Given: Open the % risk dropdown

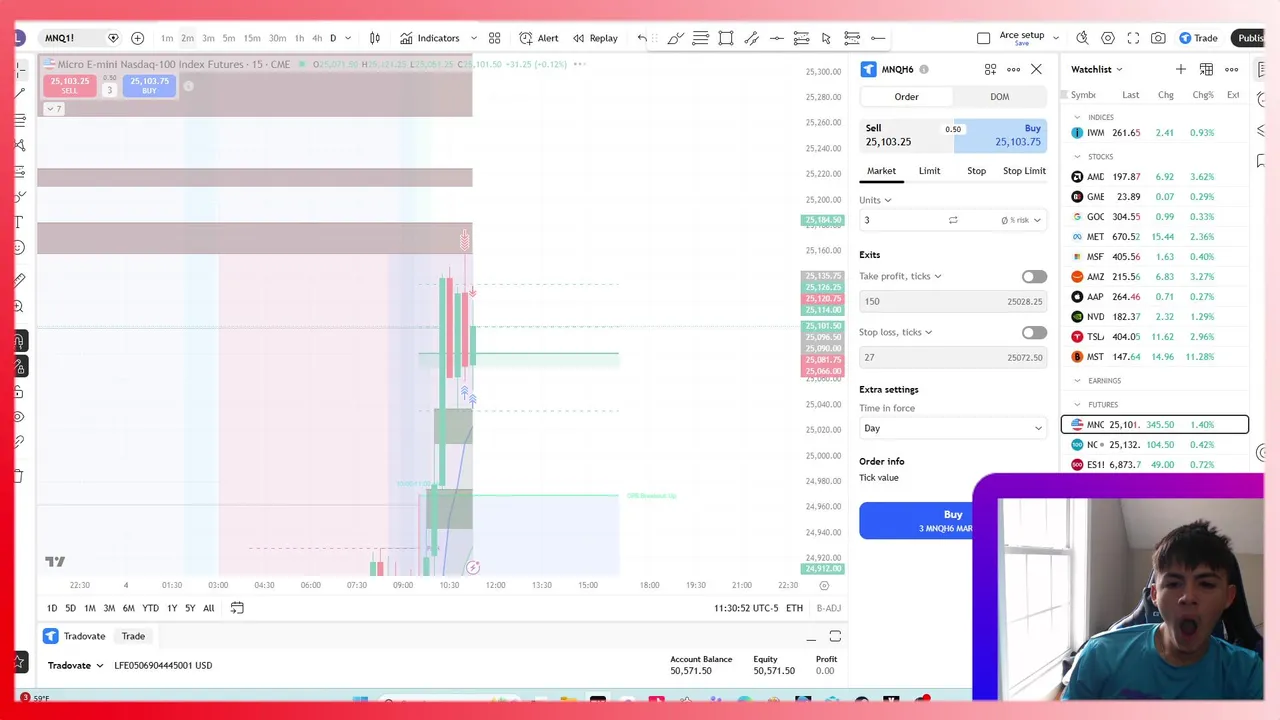Looking at the screenshot, I should tap(1021, 220).
